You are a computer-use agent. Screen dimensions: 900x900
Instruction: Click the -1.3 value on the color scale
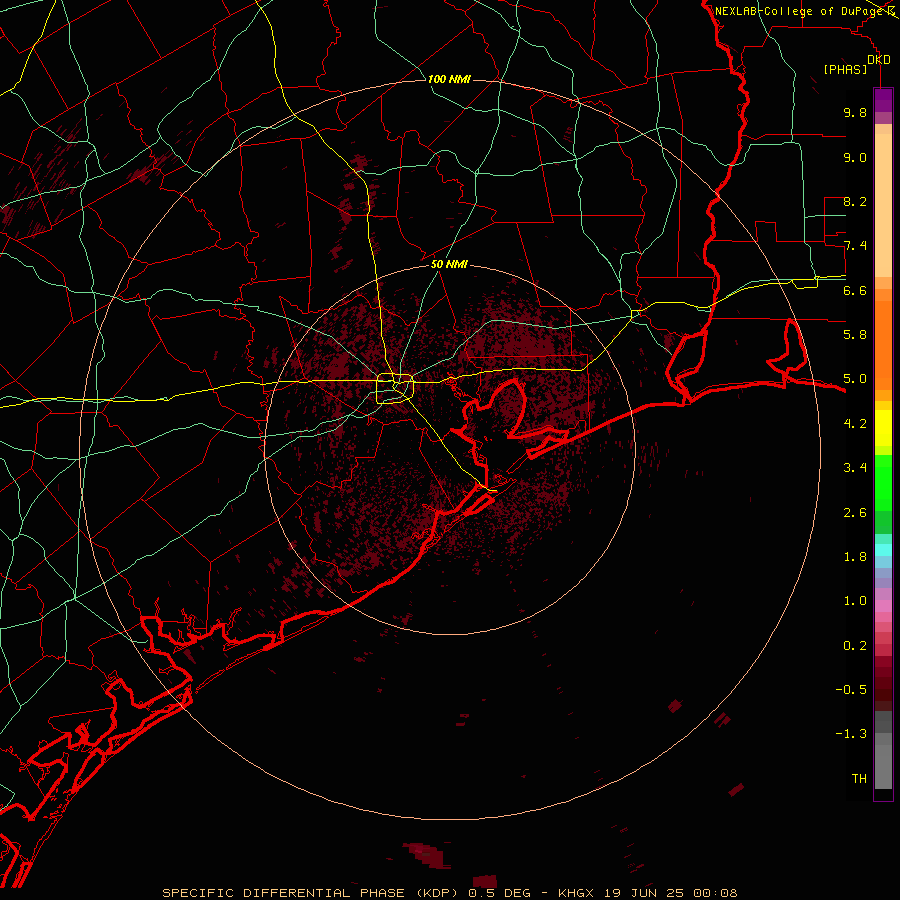coord(851,734)
